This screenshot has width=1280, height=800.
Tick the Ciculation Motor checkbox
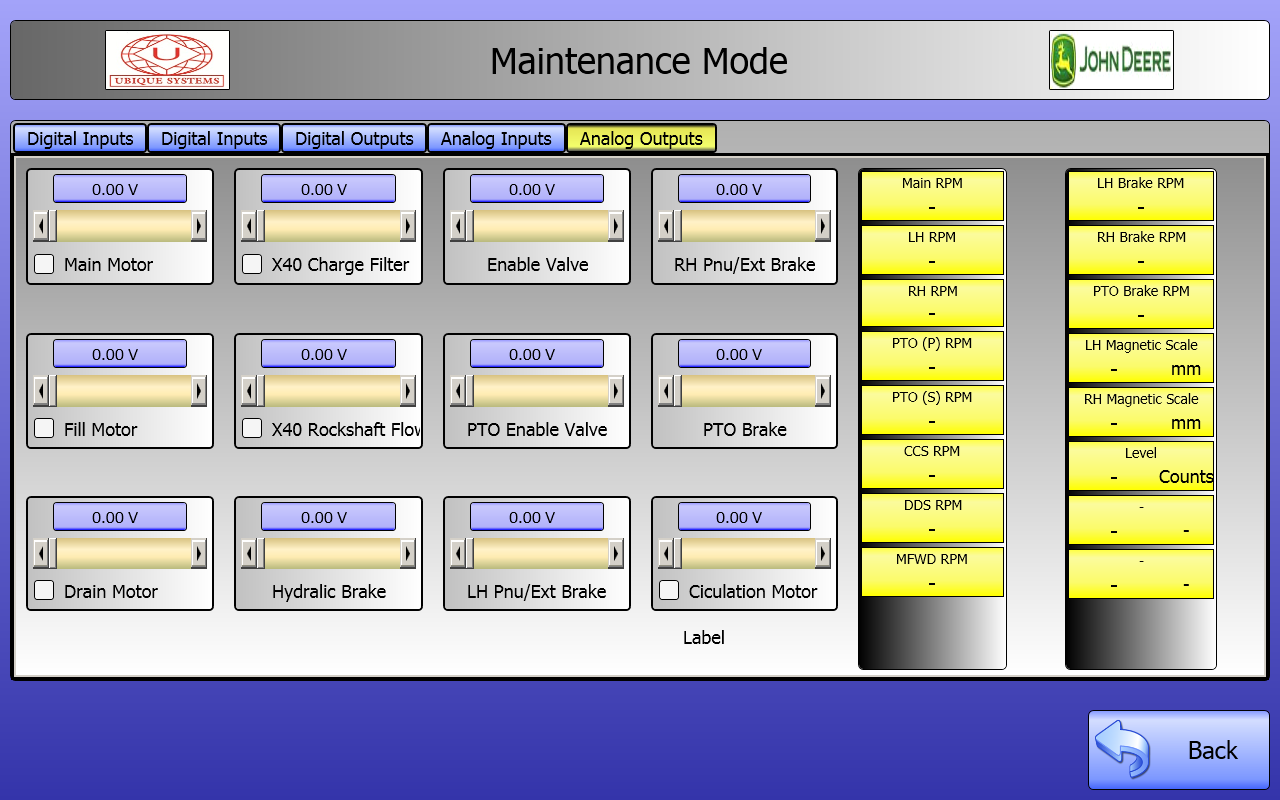pyautogui.click(x=669, y=590)
